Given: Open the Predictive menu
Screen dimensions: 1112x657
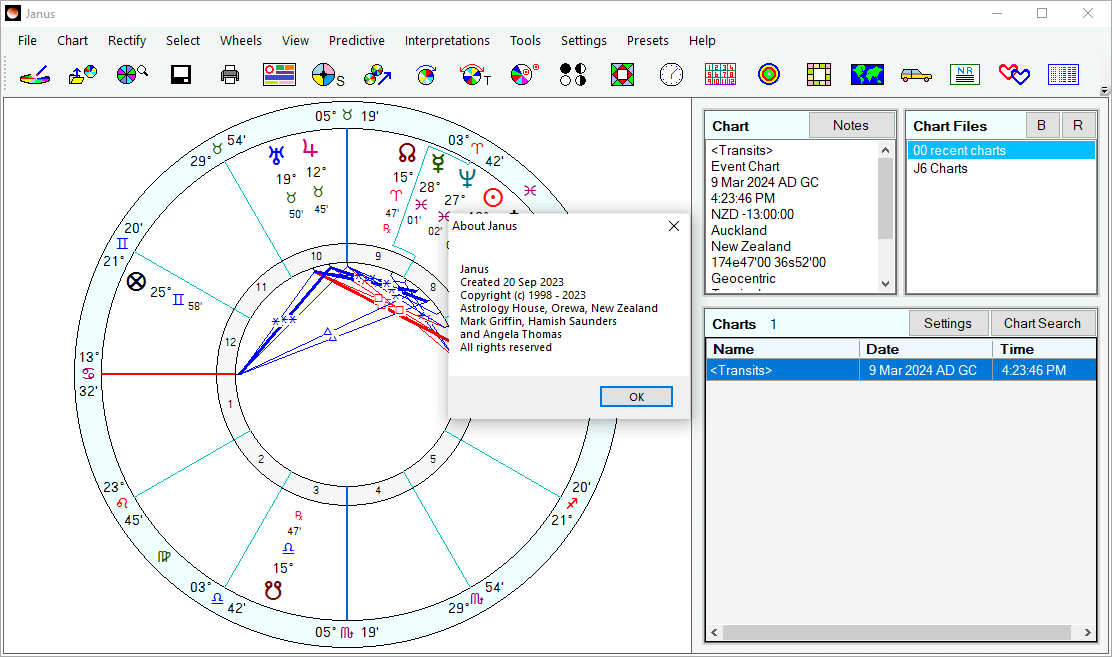Looking at the screenshot, I should pos(356,40).
